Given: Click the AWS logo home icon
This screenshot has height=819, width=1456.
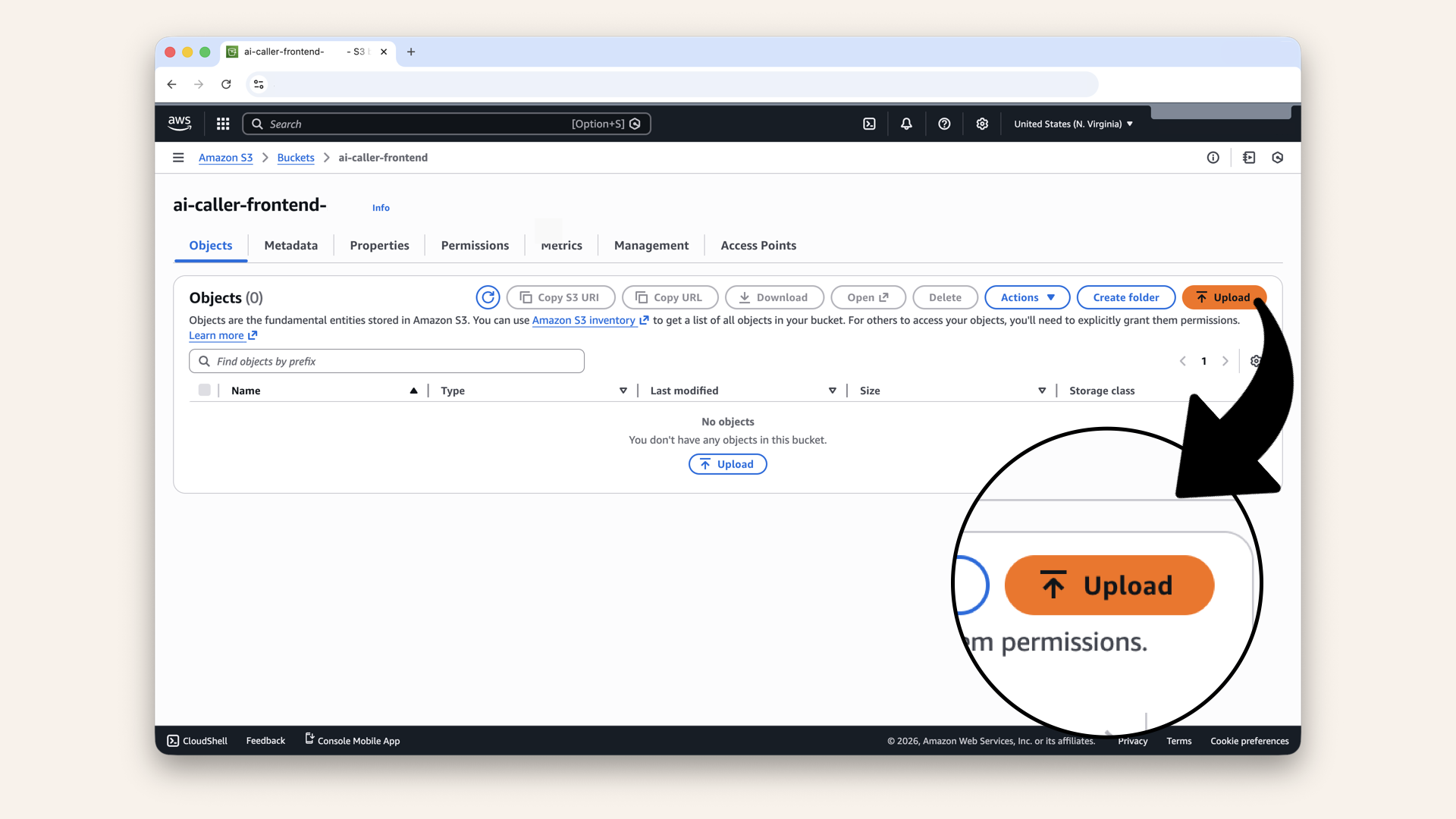Looking at the screenshot, I should pos(180,123).
